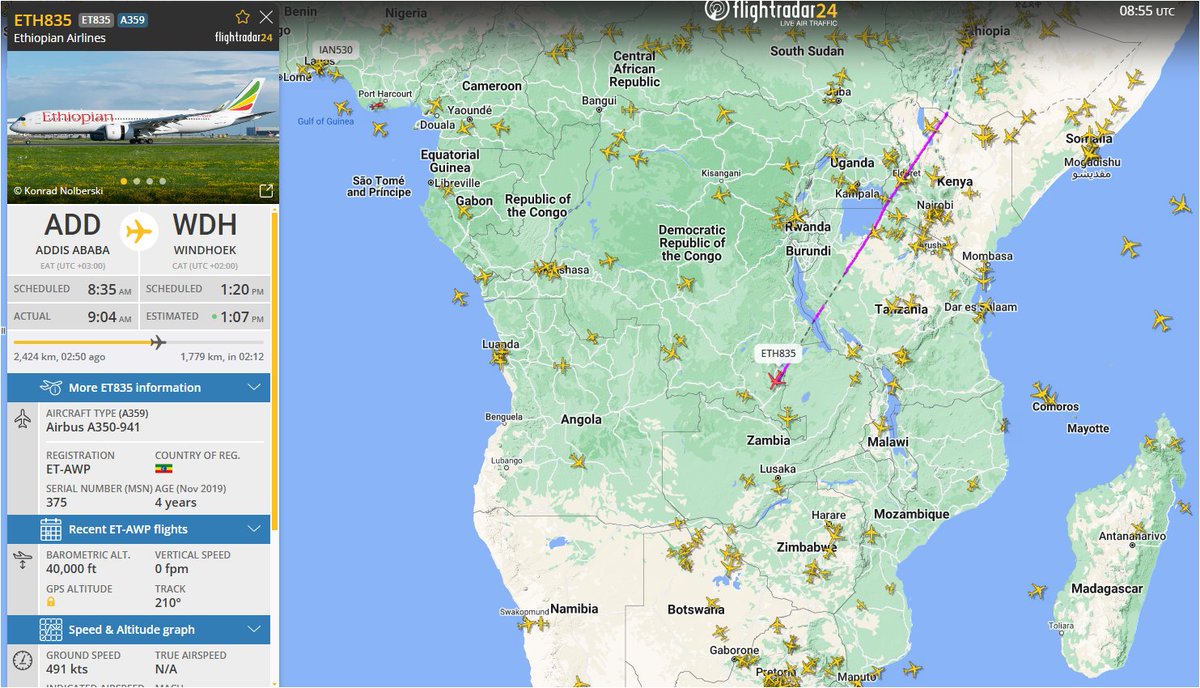Click the Konrad Nolberski photo credit
The height and width of the screenshot is (688, 1200).
59,190
